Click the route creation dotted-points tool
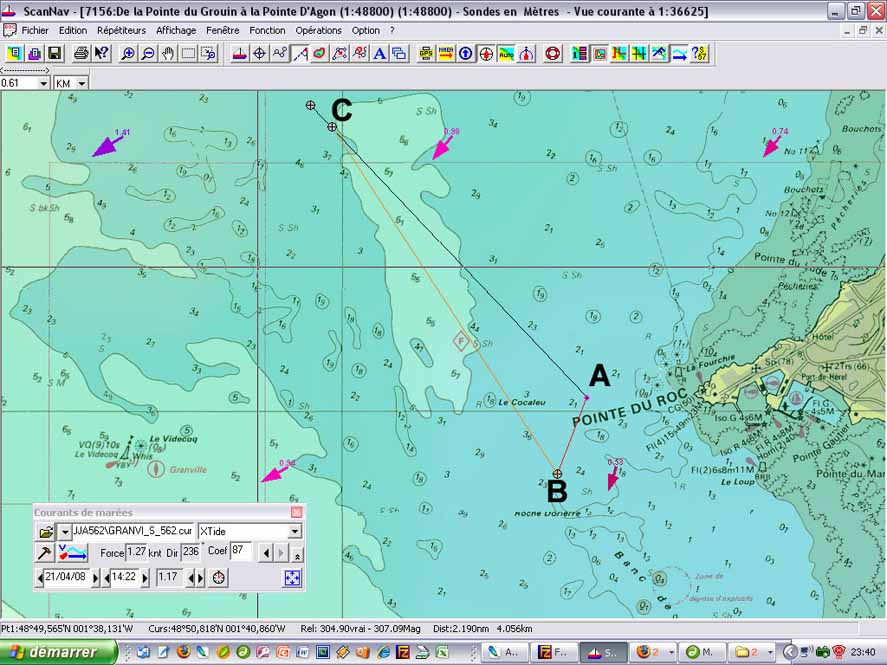 click(x=279, y=54)
